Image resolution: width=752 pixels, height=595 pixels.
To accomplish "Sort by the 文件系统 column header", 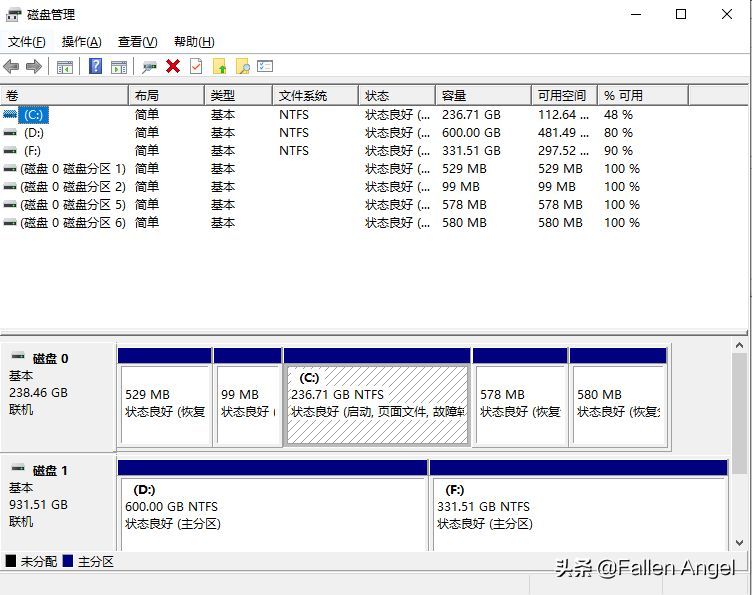I will pos(315,95).
